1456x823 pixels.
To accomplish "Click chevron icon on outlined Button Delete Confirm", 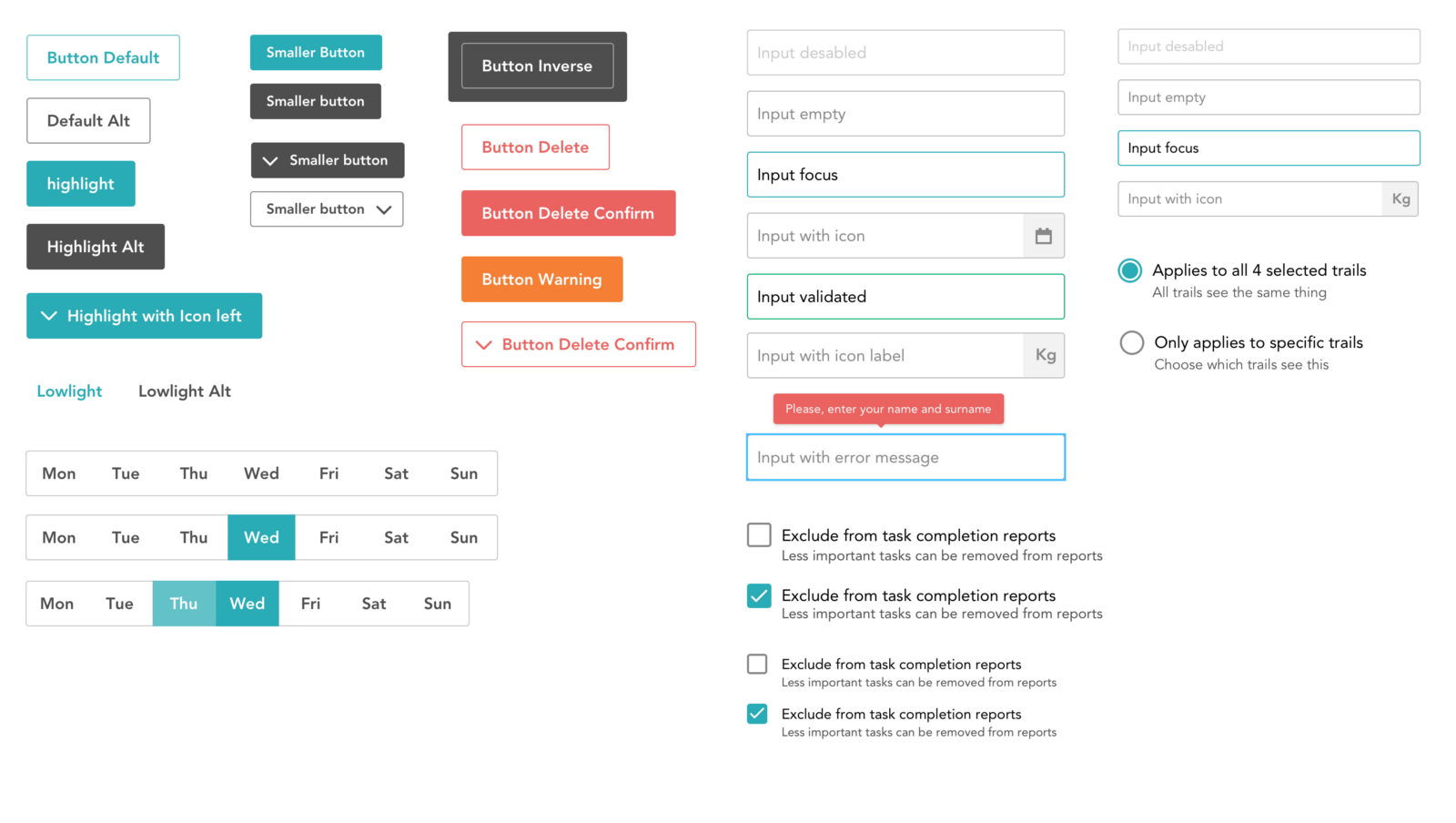I will coord(484,345).
